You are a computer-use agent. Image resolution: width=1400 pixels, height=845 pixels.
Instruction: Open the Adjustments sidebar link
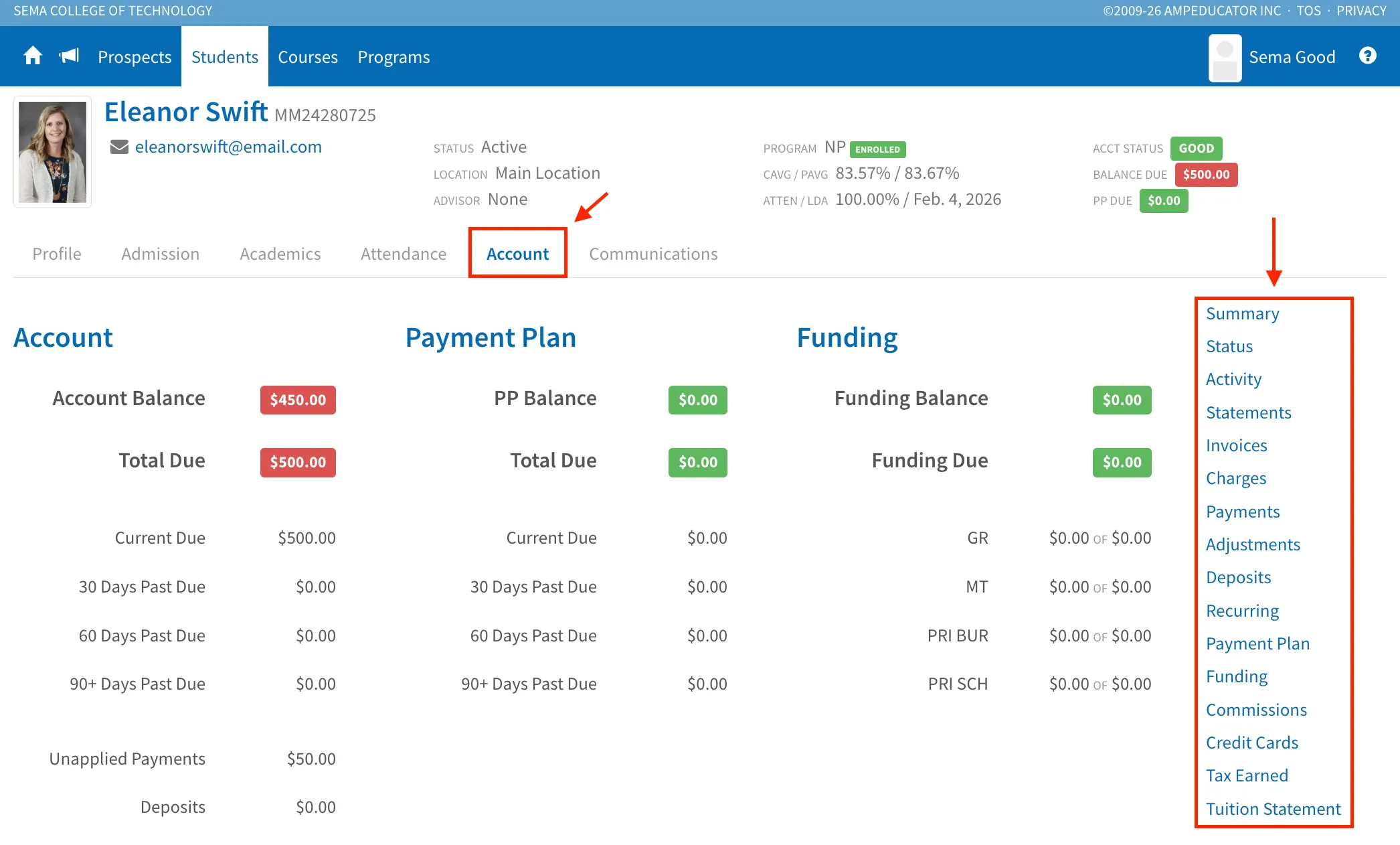pos(1253,544)
